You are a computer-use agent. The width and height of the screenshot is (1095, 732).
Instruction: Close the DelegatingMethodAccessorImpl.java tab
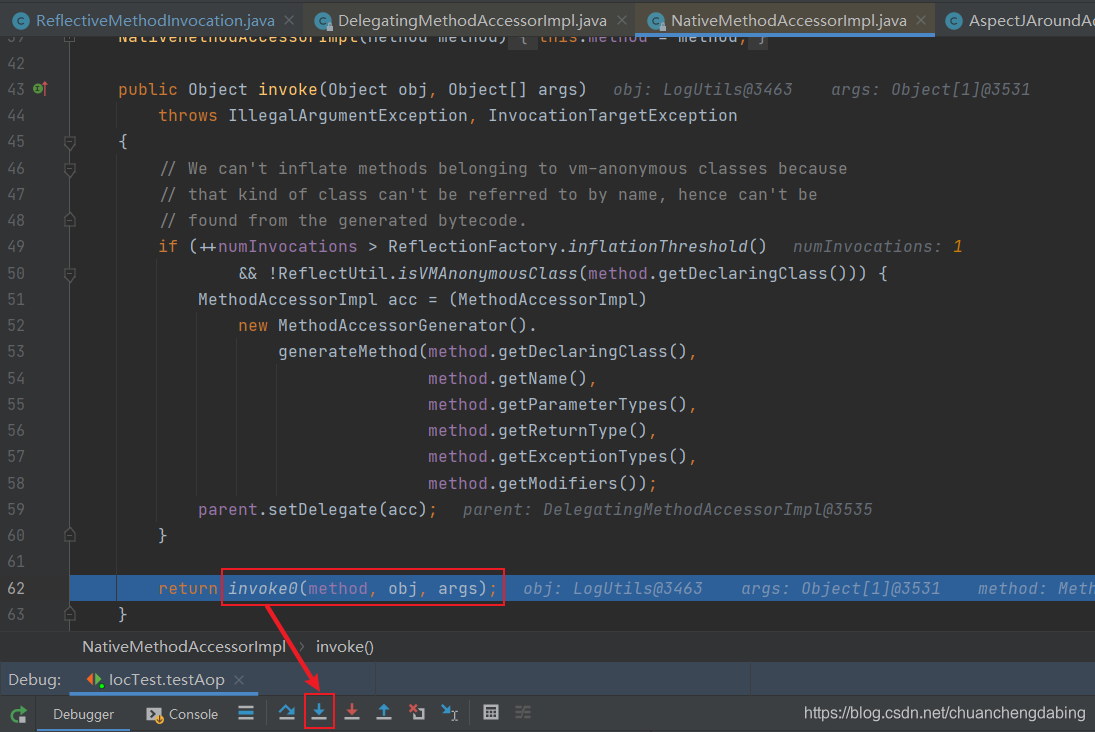click(x=622, y=20)
